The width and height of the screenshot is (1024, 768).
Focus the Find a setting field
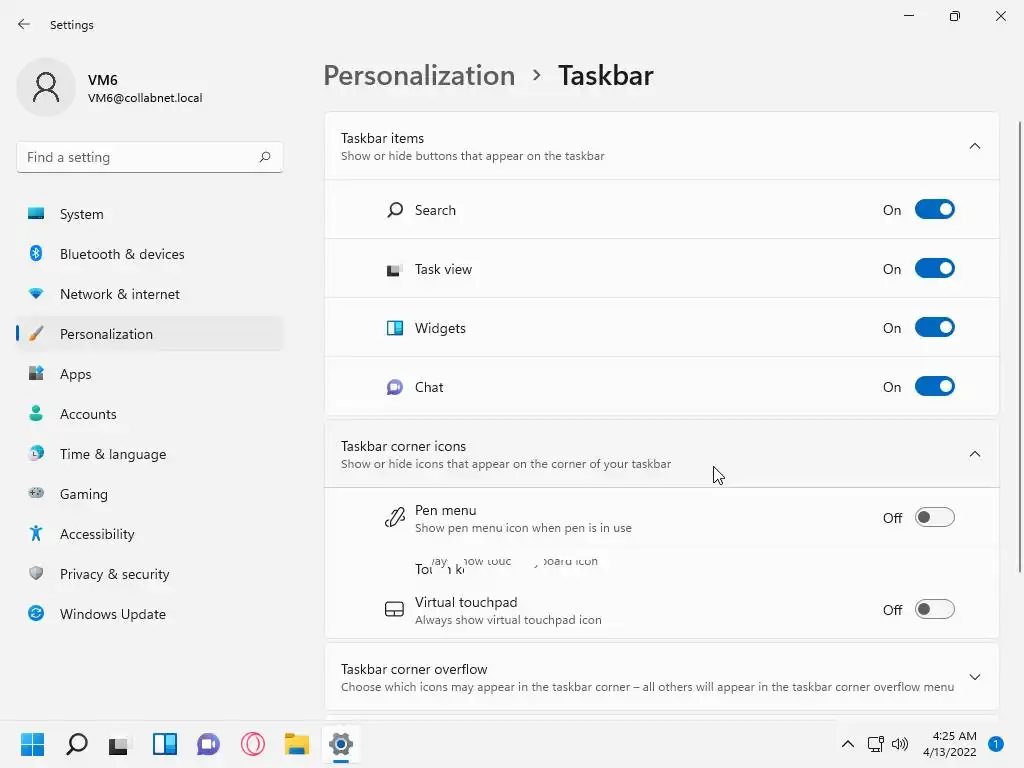pos(150,157)
